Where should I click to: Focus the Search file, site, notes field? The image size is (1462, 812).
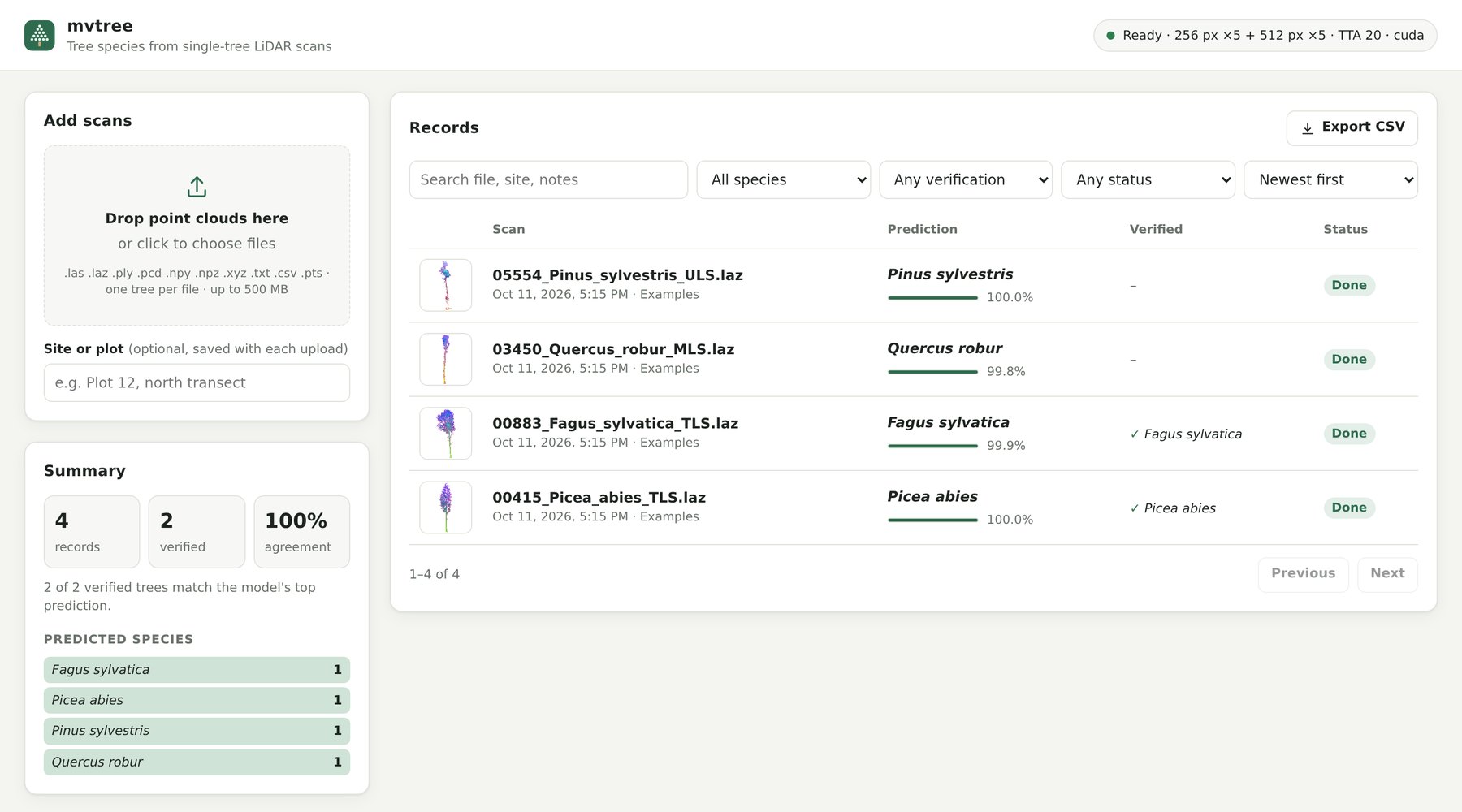point(548,179)
